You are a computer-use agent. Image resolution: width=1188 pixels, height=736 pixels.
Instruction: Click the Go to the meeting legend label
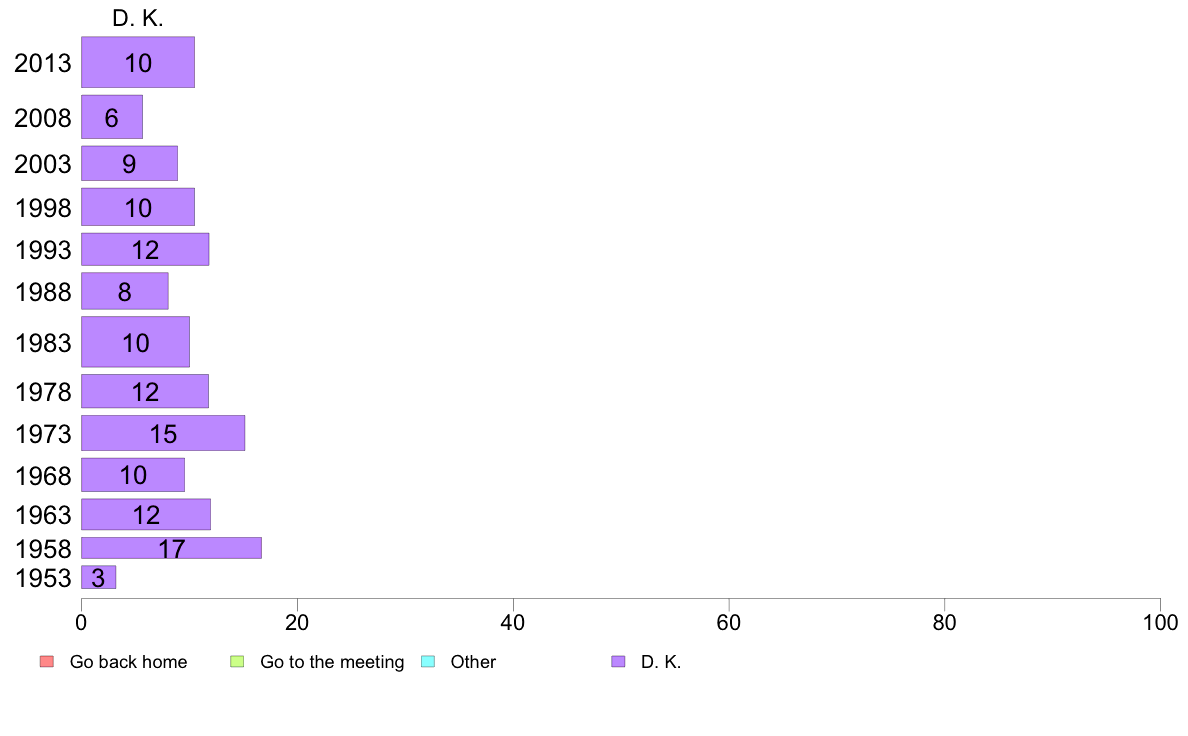[x=332, y=662]
